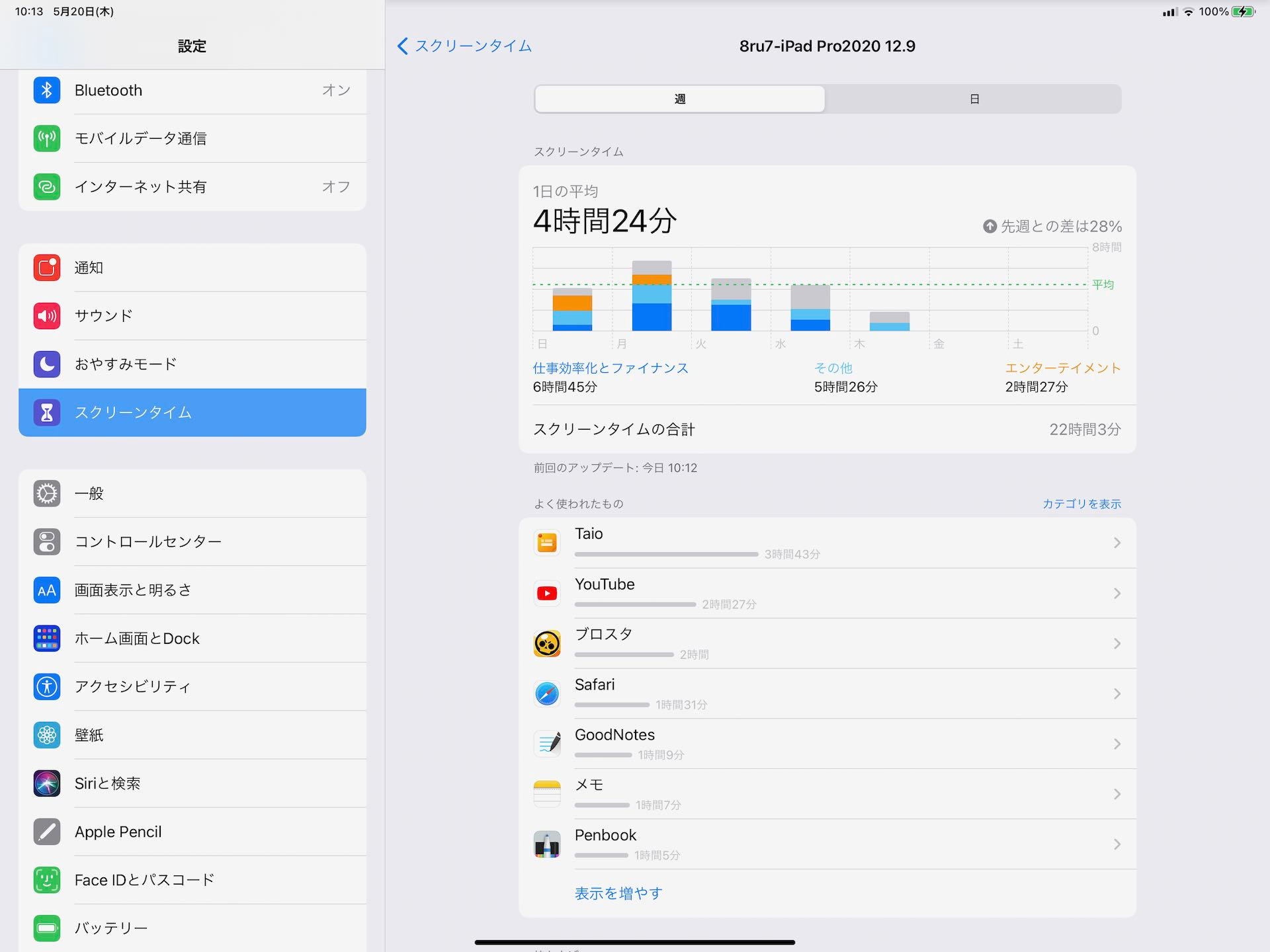
Task: Tap the Bluetooth icon in settings
Action: (x=47, y=90)
